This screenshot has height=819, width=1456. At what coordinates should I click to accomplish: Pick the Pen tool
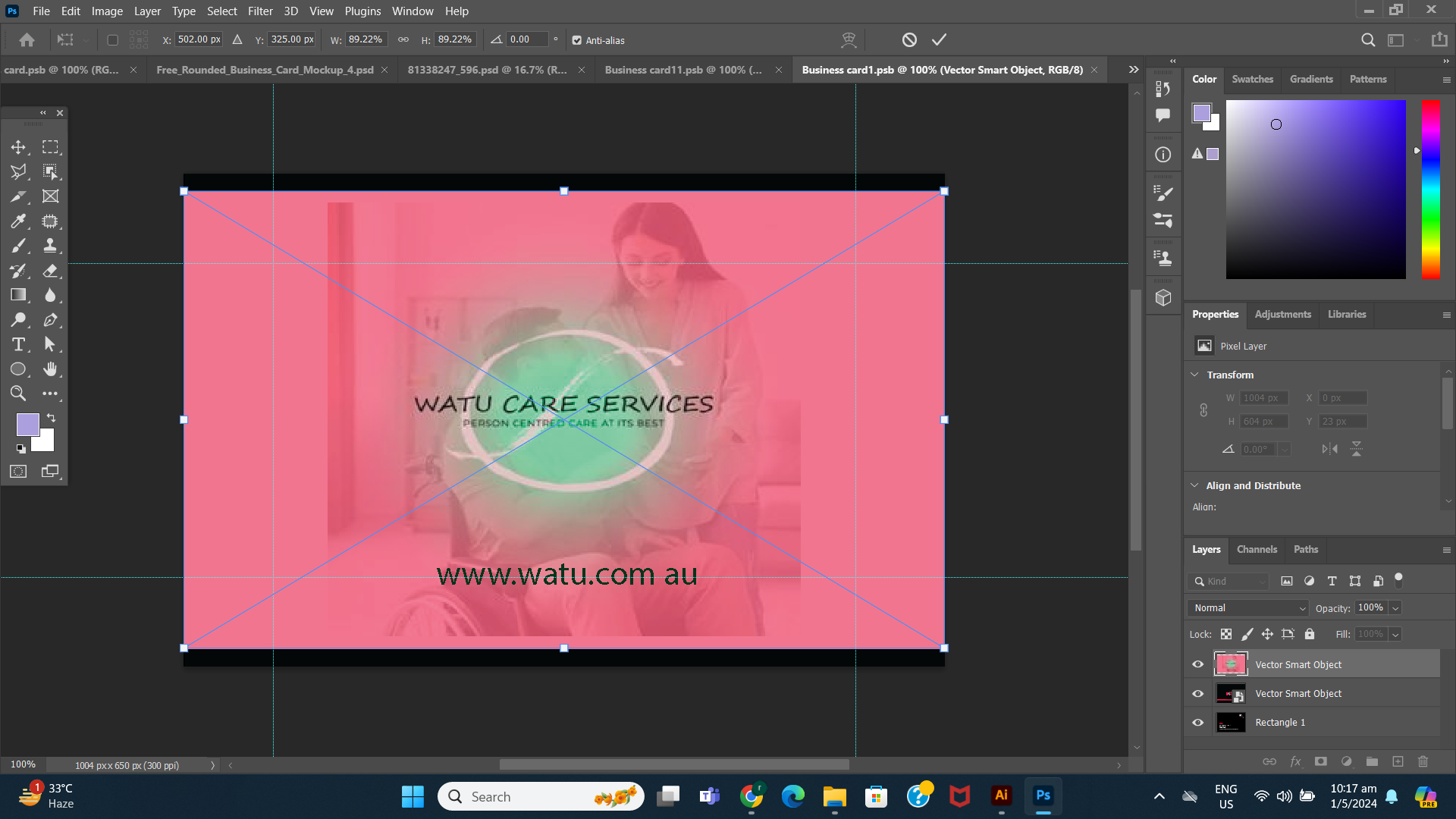click(x=51, y=319)
